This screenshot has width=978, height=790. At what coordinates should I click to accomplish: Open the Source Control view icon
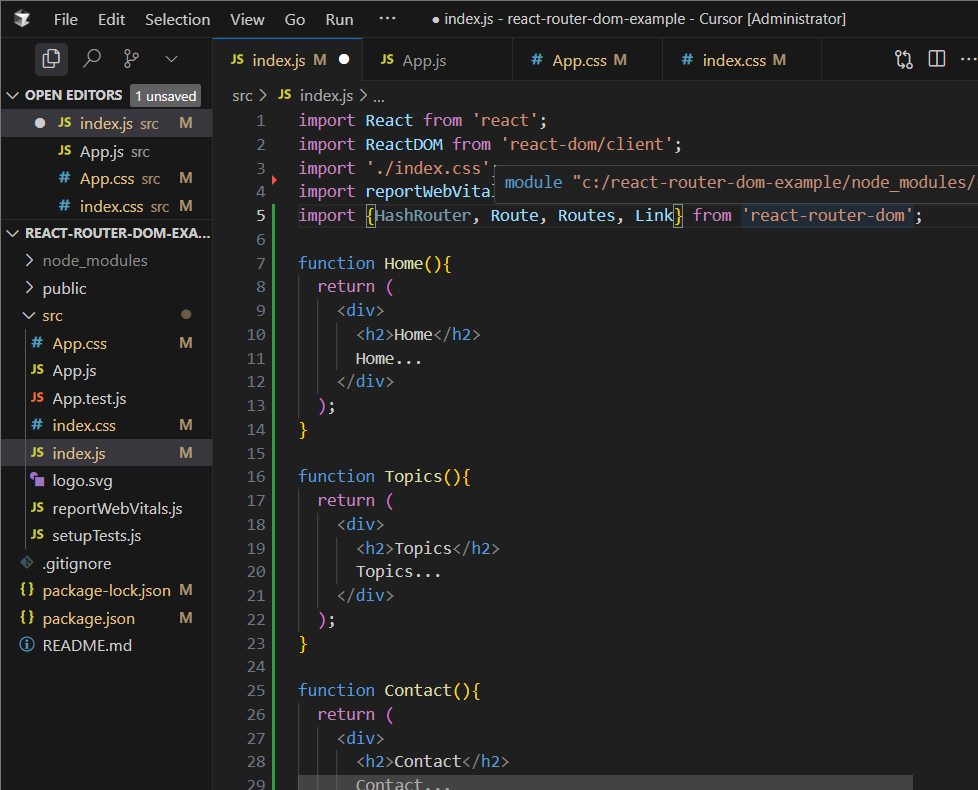pos(131,59)
